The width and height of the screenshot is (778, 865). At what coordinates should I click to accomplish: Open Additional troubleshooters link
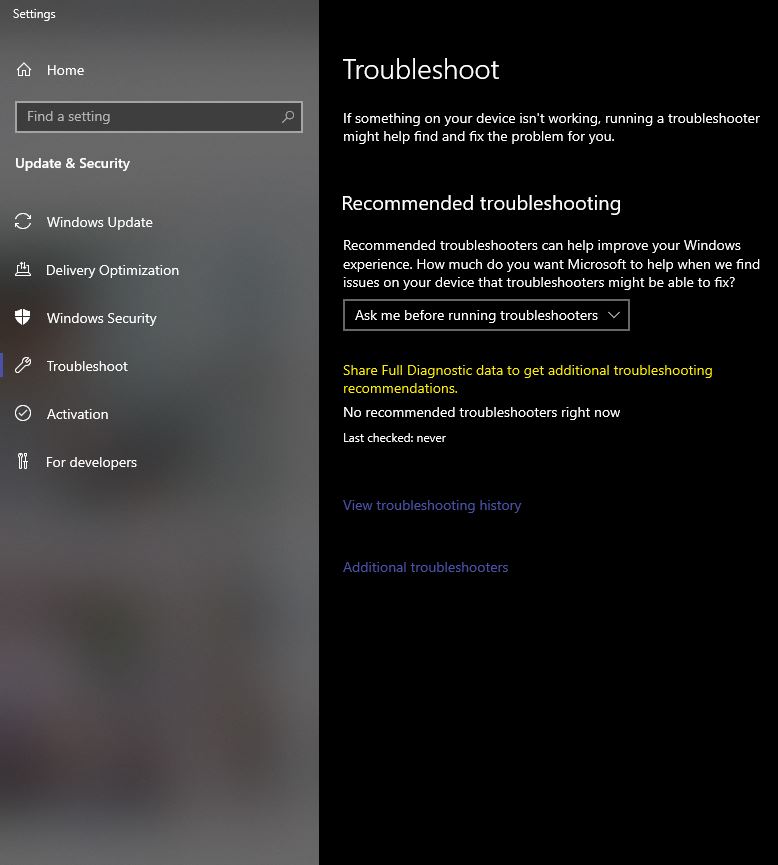click(x=425, y=567)
